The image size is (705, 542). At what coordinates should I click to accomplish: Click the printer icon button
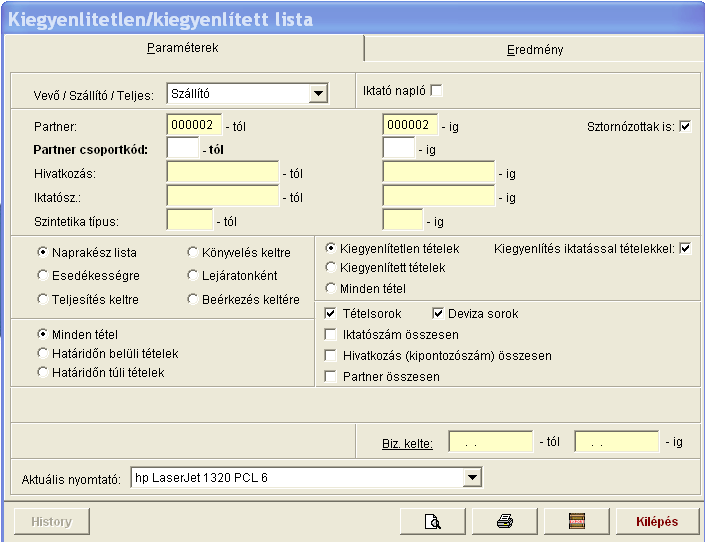pos(504,521)
